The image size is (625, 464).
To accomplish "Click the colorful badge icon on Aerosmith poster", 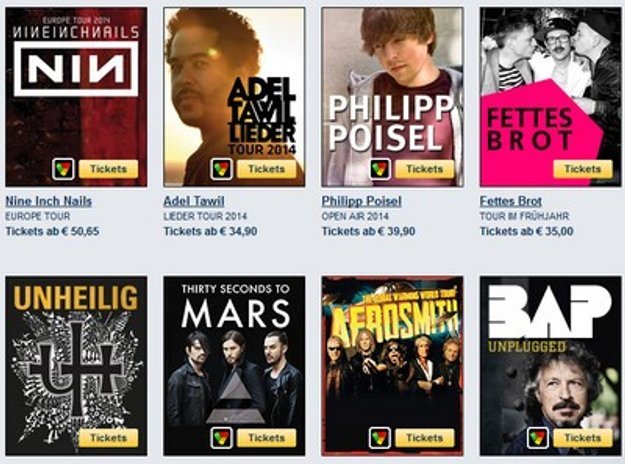I will pos(379,438).
